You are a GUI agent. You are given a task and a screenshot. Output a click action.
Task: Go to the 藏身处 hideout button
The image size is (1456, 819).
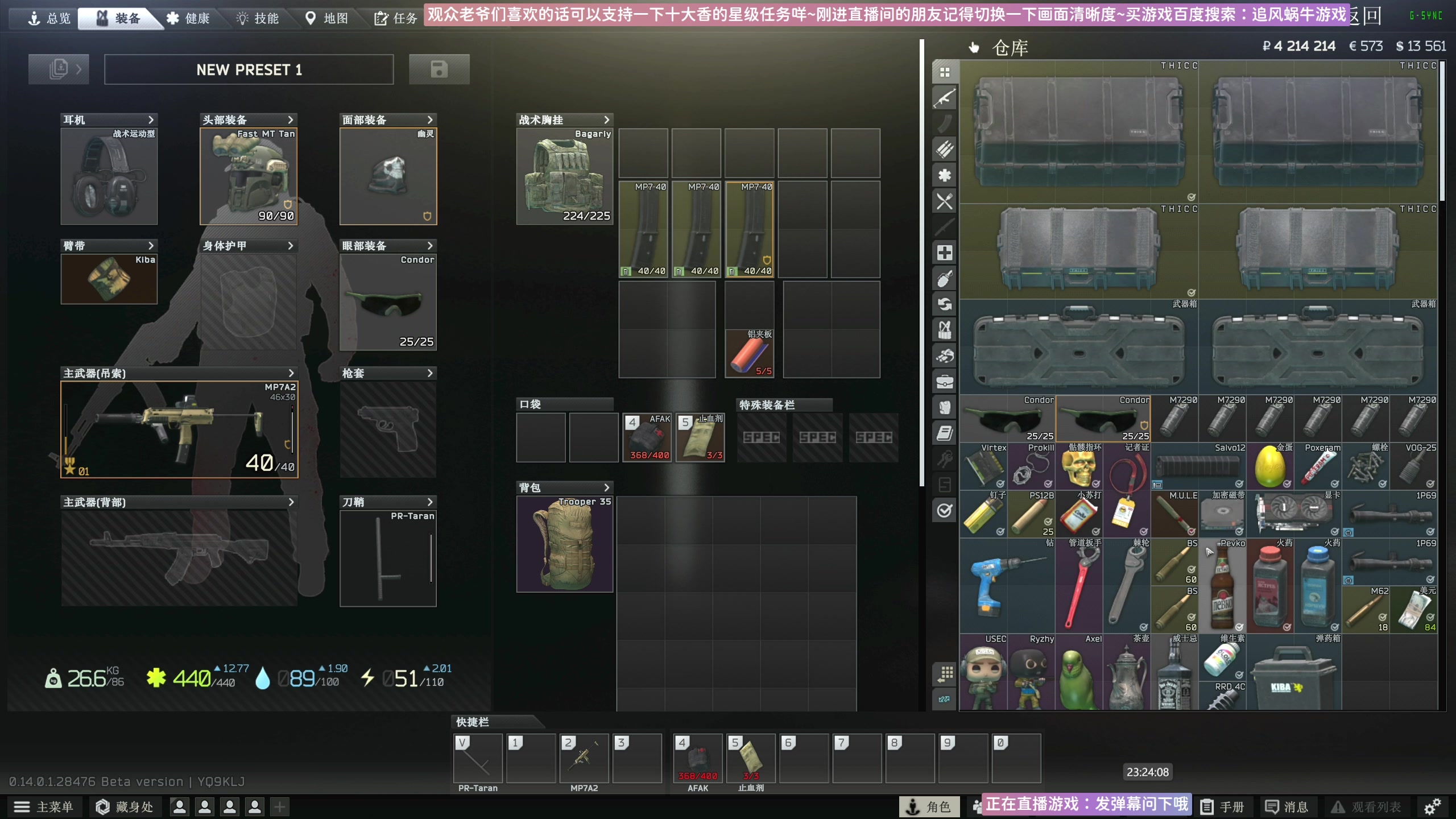(125, 806)
